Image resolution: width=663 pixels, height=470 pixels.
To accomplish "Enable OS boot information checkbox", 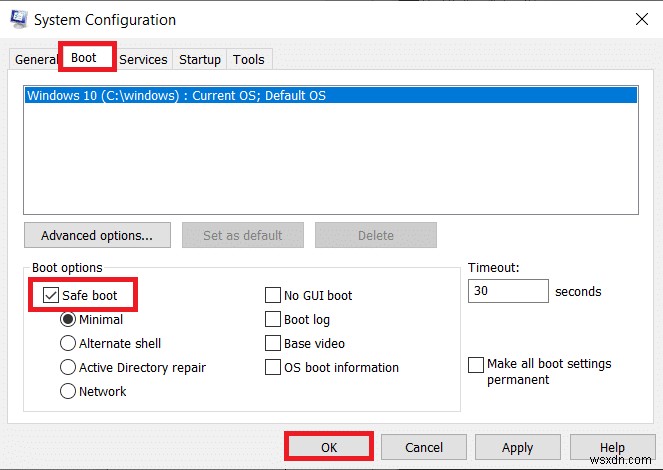I will pos(273,368).
